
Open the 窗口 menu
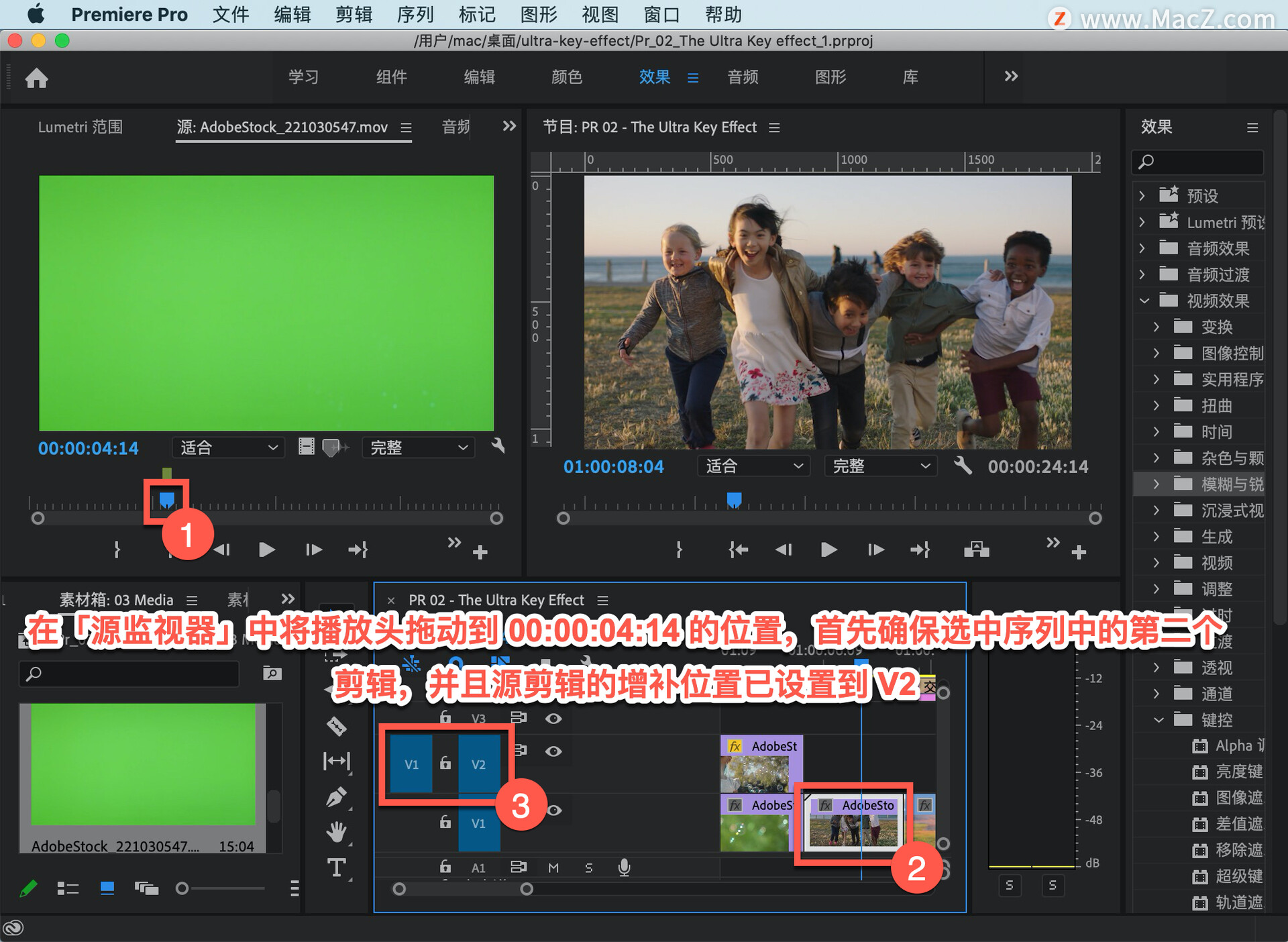tap(661, 15)
